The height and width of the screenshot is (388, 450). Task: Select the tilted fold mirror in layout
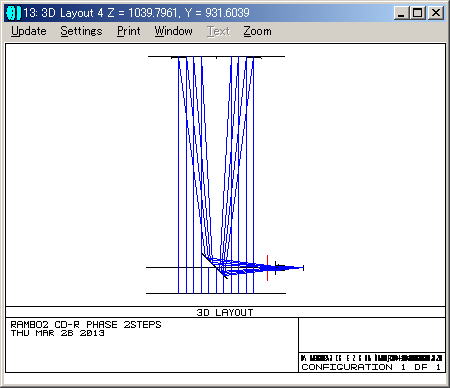point(215,266)
